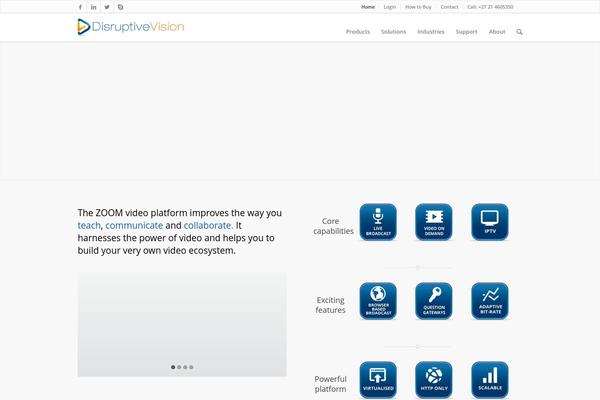Go to the Home link
Viewport: 600px width, 400px height.
tap(368, 7)
